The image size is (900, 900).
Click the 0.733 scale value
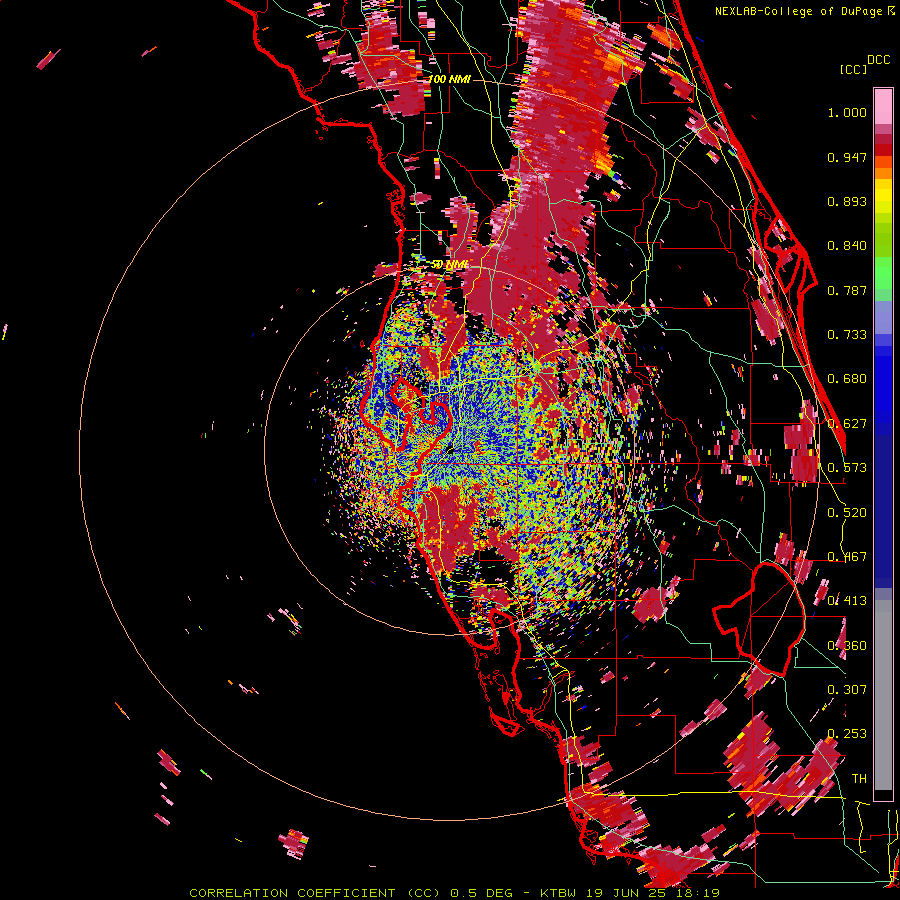[x=847, y=335]
